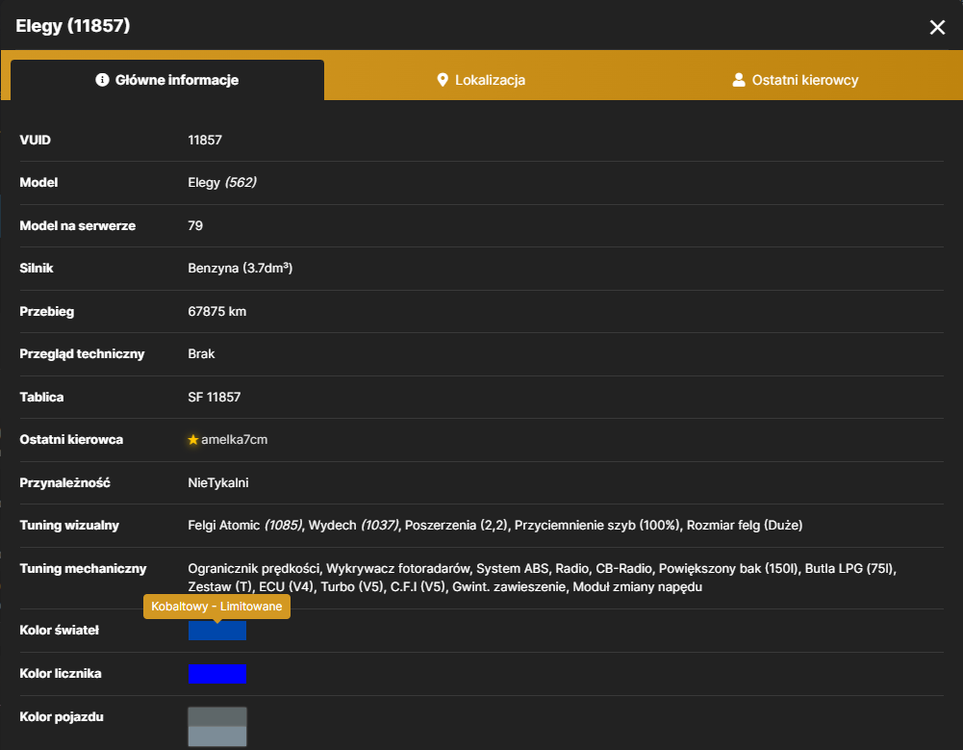
Task: Click the VUID row label
Action: [35, 140]
